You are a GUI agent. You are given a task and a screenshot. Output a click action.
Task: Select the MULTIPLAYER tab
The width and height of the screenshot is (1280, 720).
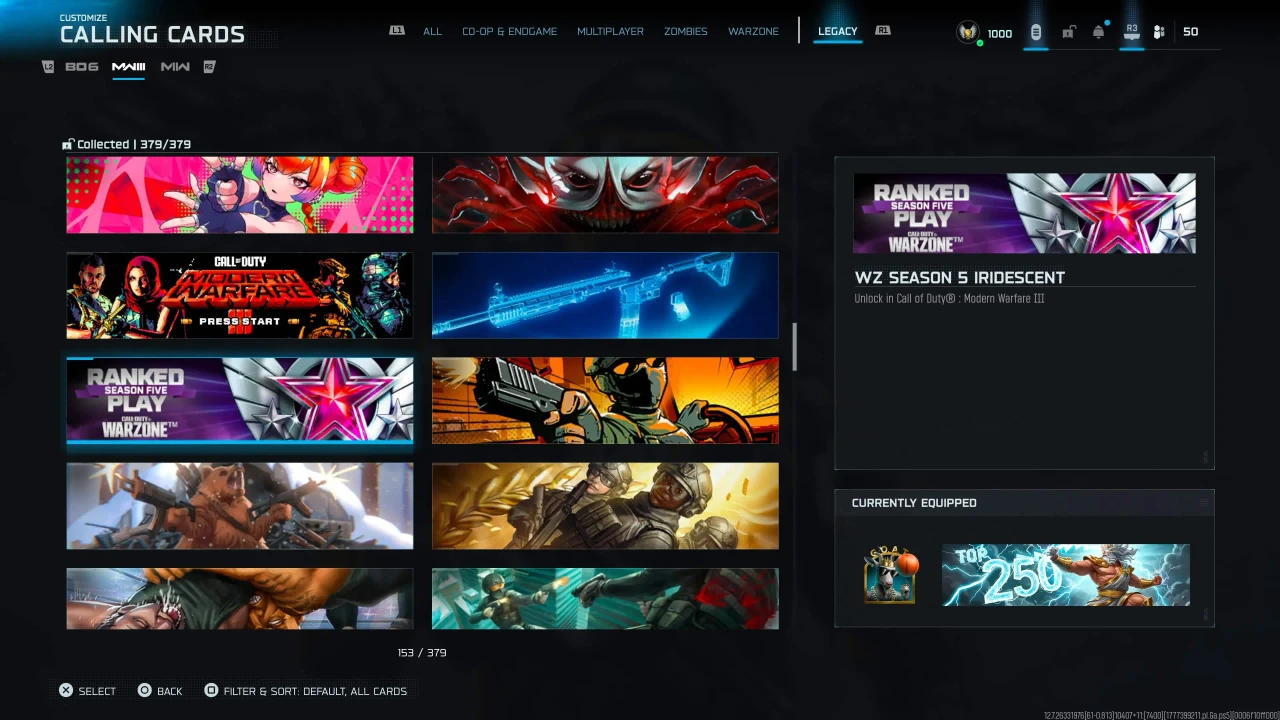610,31
